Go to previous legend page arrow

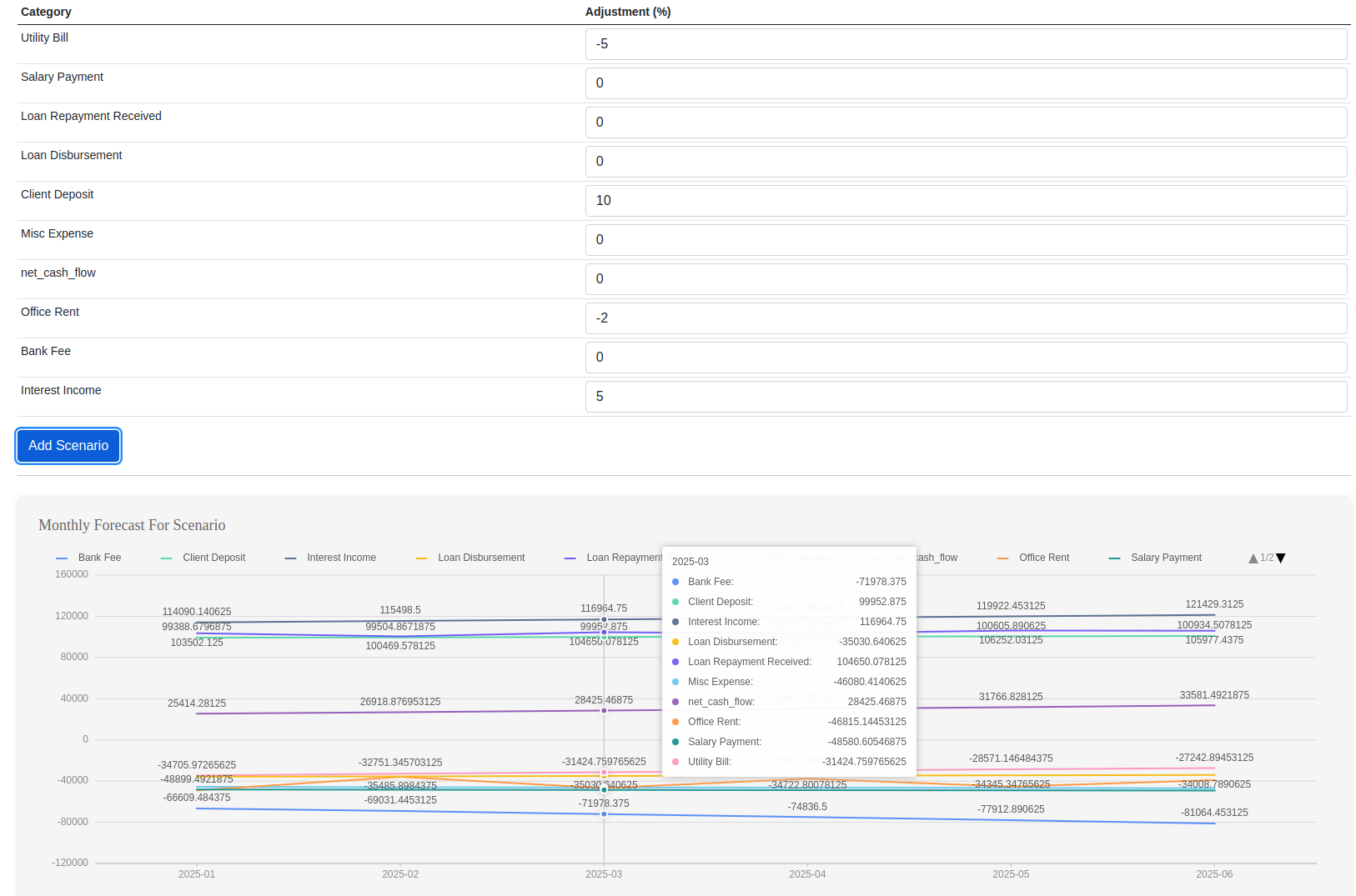(x=1253, y=558)
